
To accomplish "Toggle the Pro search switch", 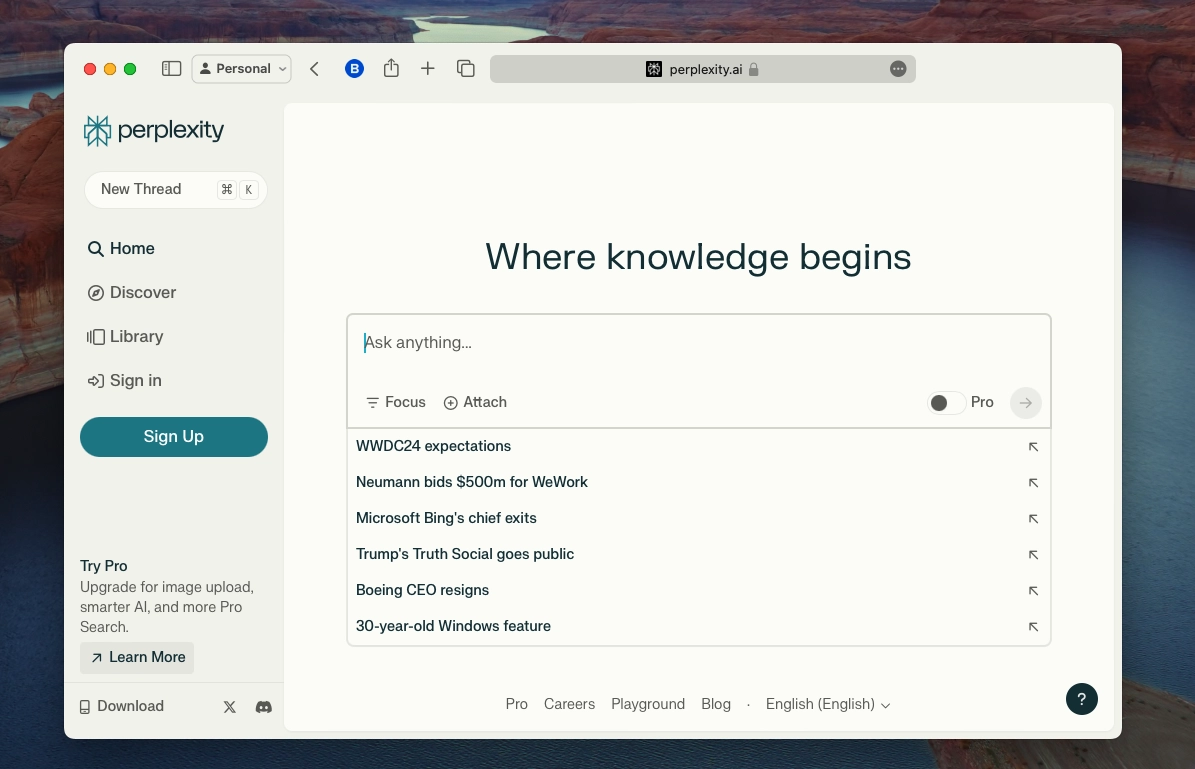I will click(947, 402).
